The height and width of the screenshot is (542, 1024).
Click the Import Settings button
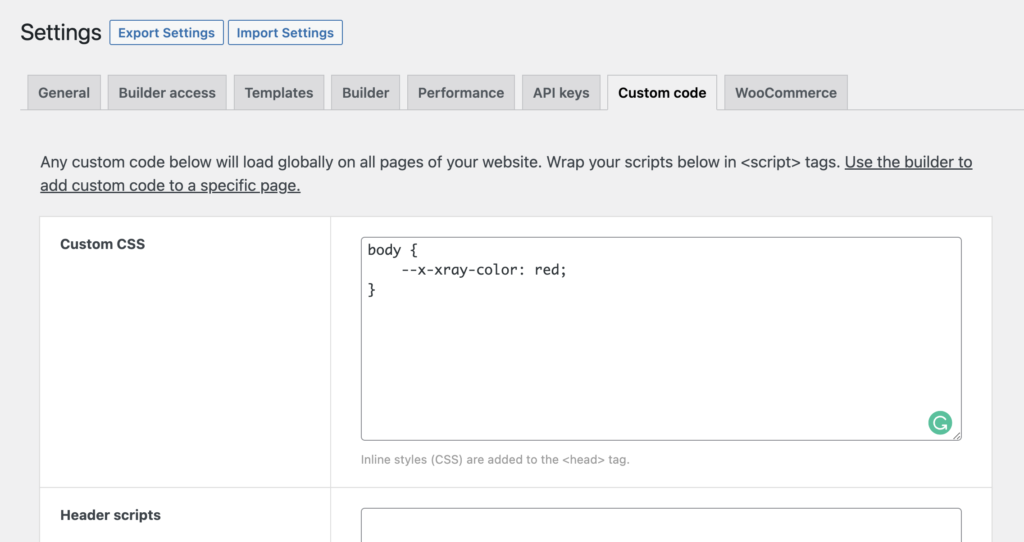285,33
